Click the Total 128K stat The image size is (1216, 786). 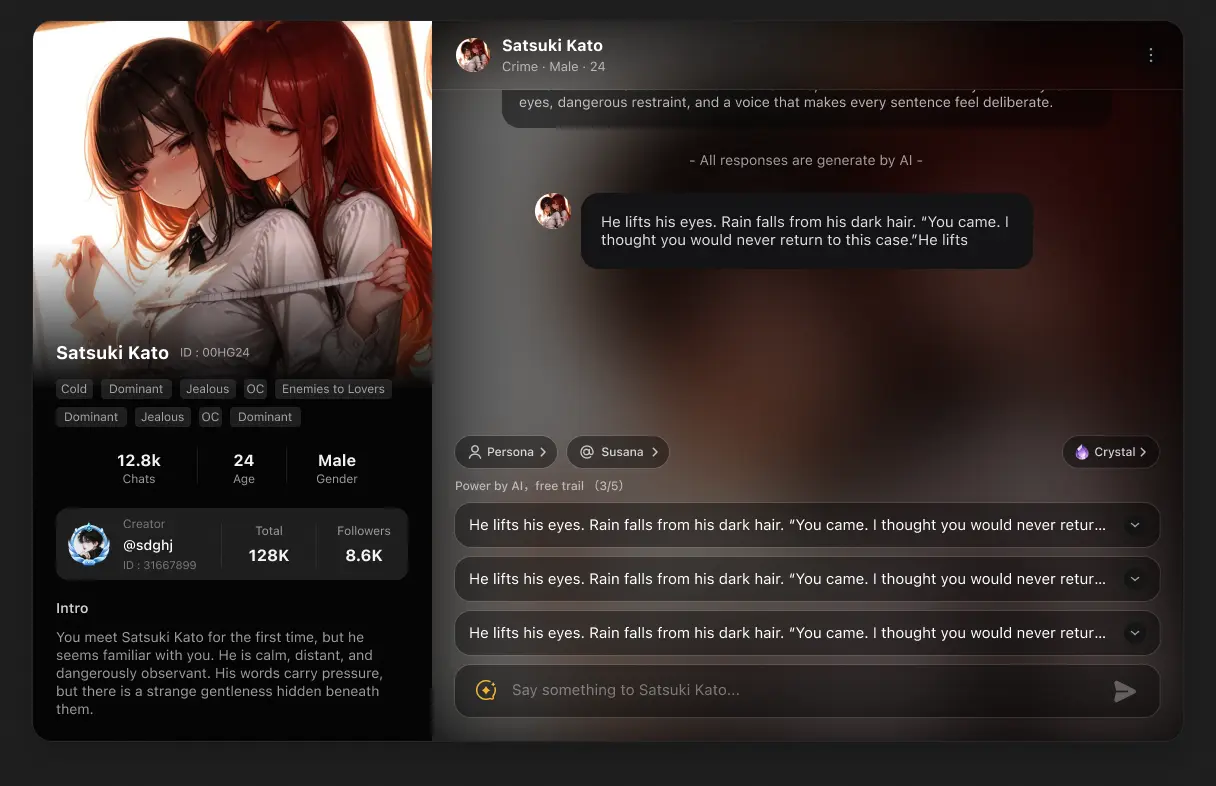269,545
